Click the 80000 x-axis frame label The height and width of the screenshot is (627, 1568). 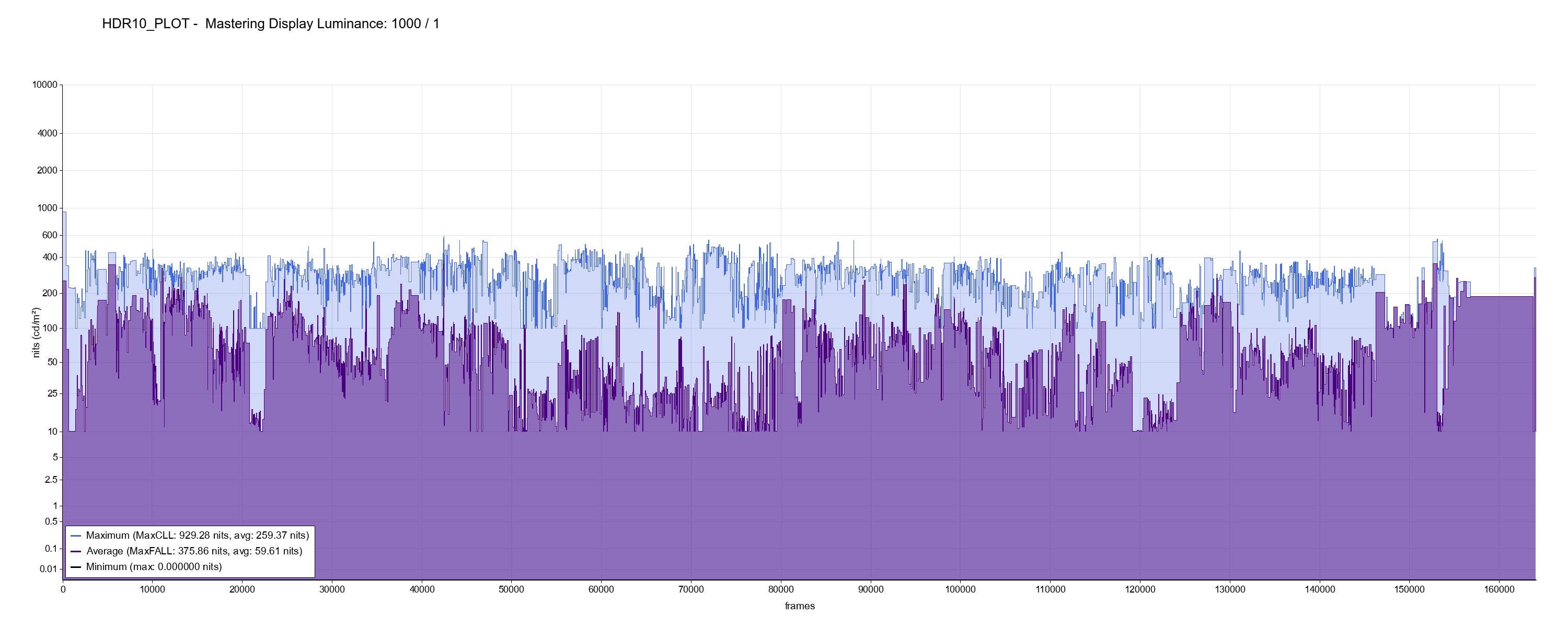tap(781, 589)
